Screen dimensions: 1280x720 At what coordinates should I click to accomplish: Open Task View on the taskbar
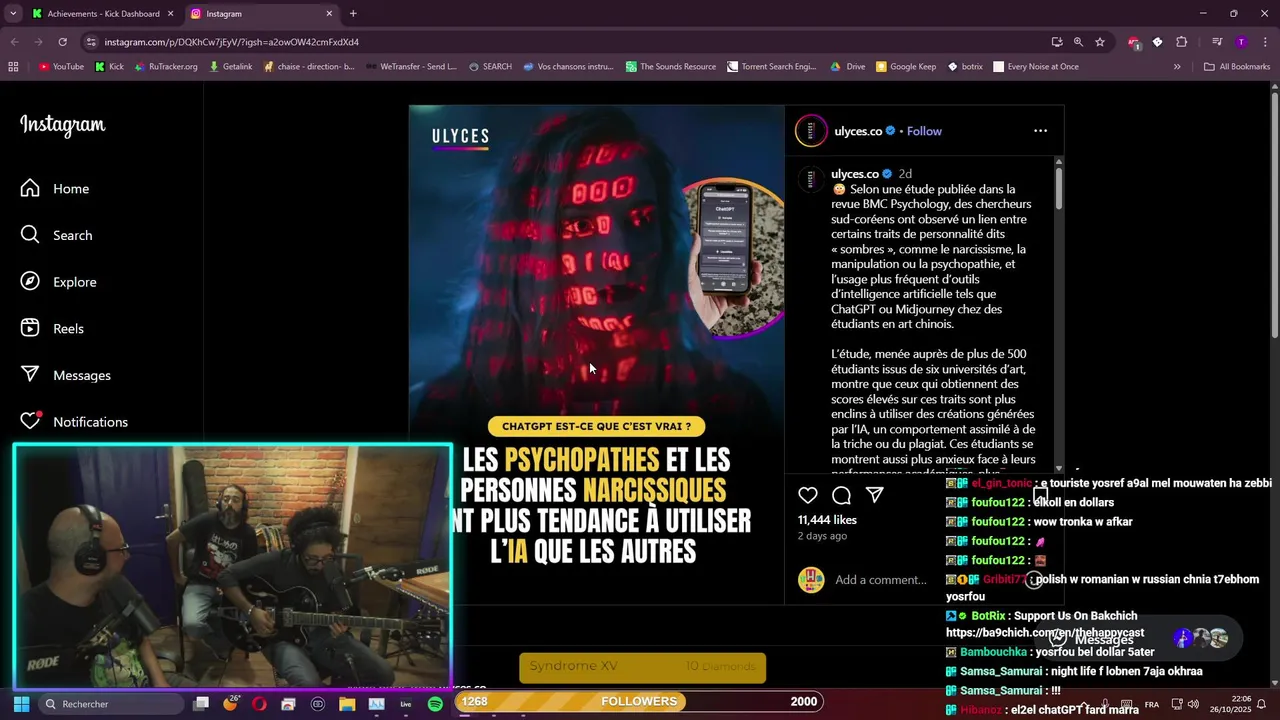click(201, 704)
